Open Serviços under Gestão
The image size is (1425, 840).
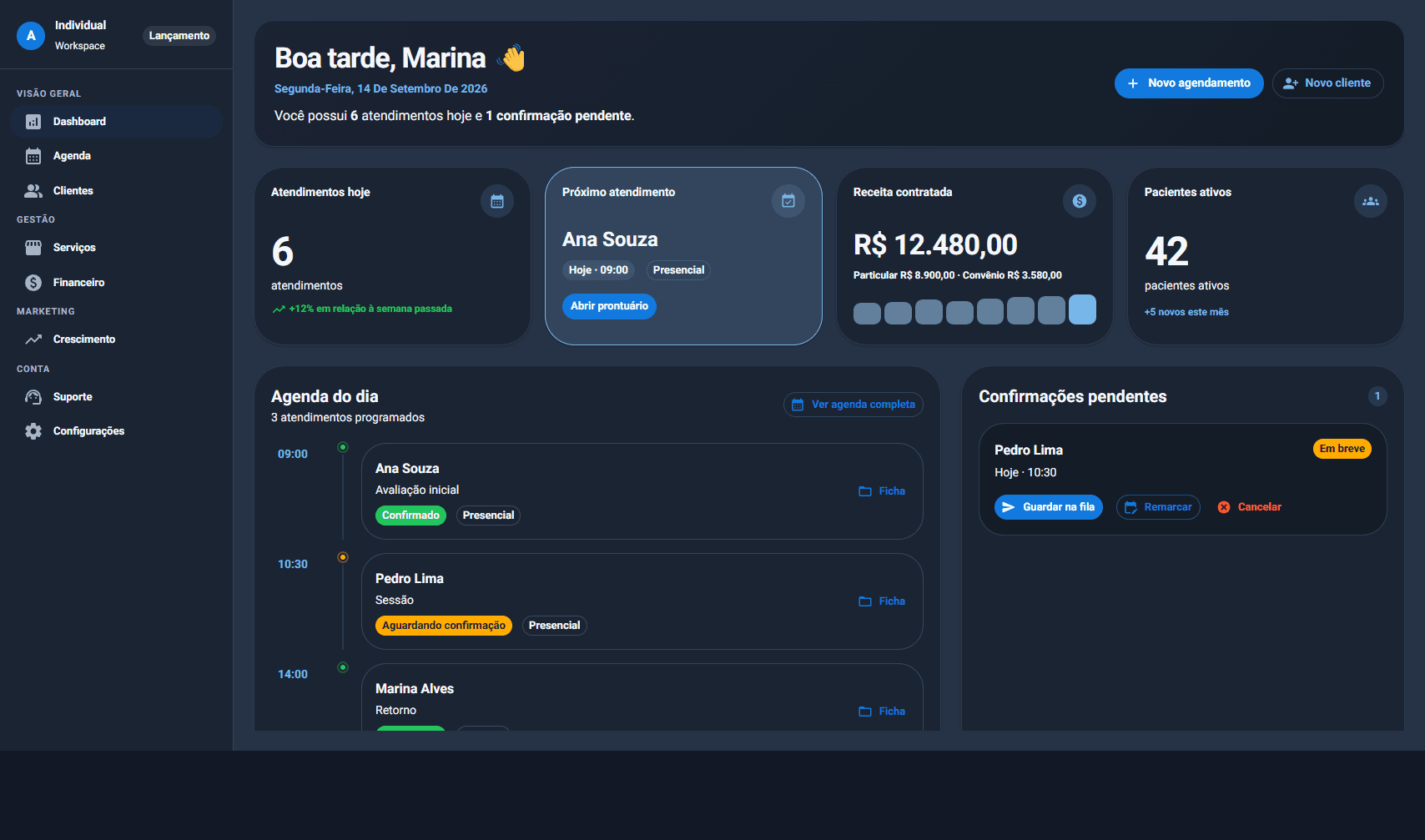[x=116, y=248]
